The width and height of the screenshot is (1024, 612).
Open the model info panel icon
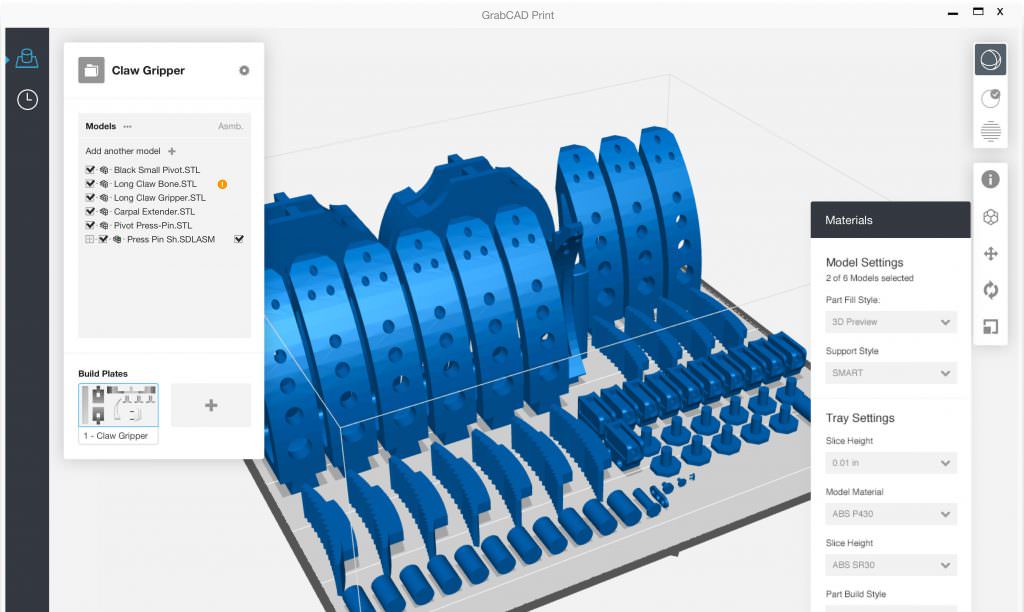[x=990, y=179]
